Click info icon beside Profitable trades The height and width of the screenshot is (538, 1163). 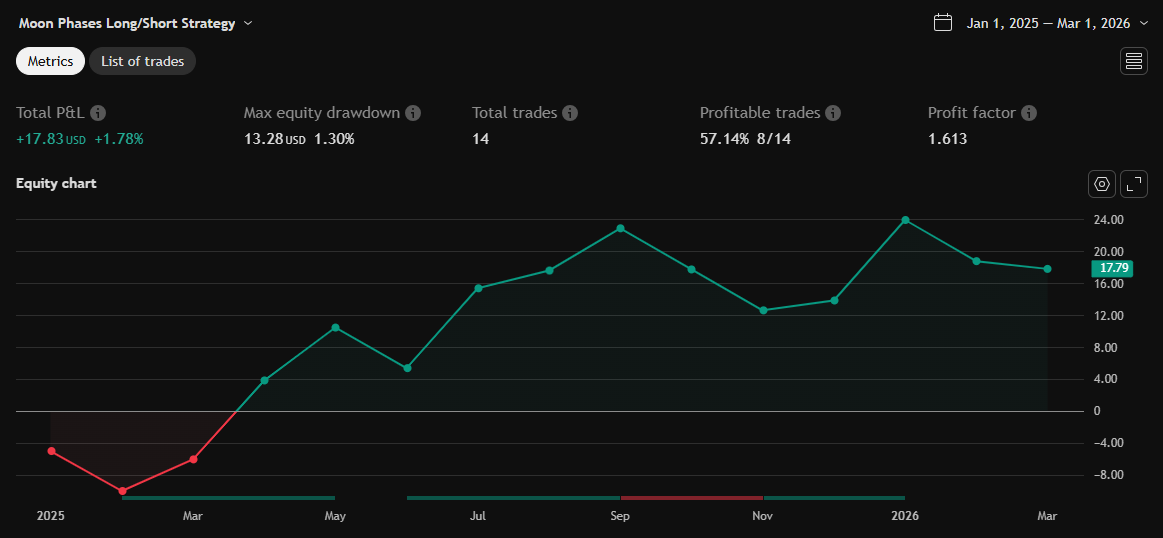point(833,113)
